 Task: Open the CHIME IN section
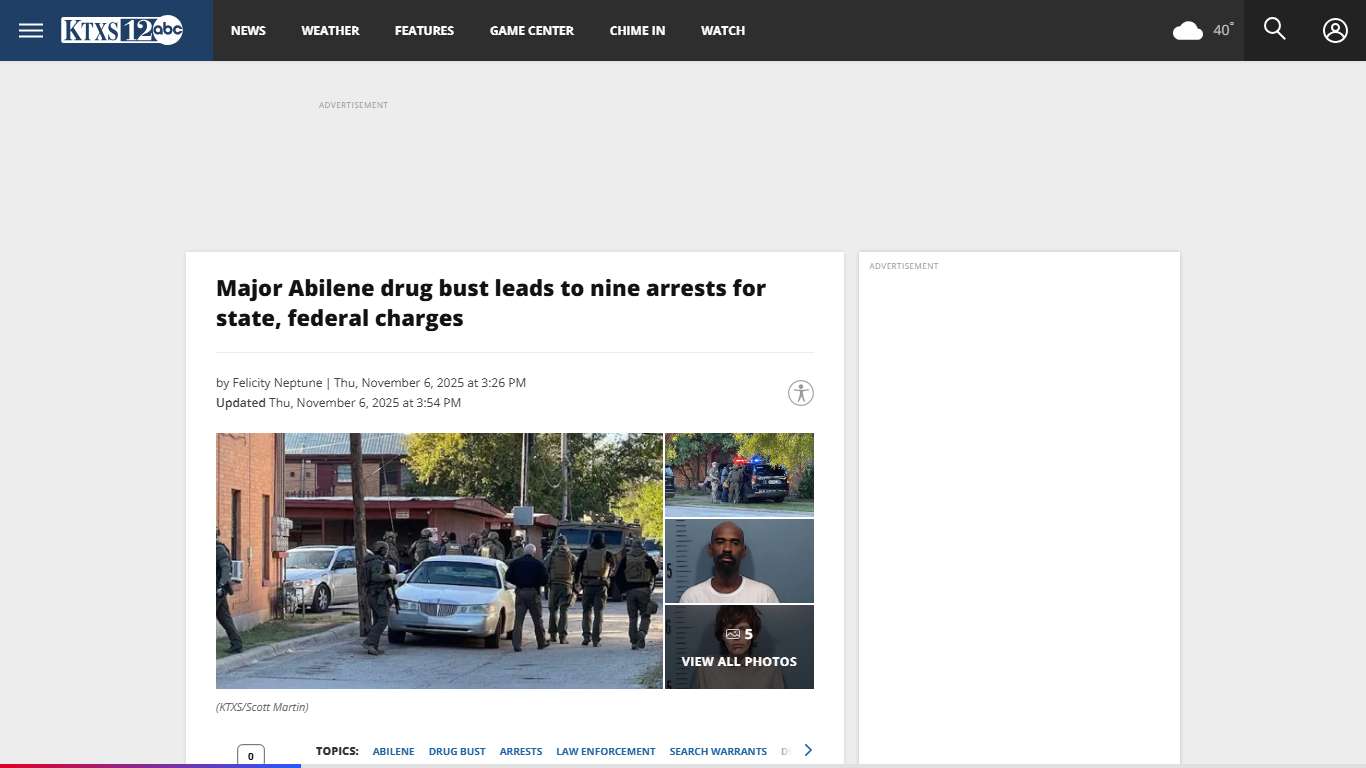(637, 30)
